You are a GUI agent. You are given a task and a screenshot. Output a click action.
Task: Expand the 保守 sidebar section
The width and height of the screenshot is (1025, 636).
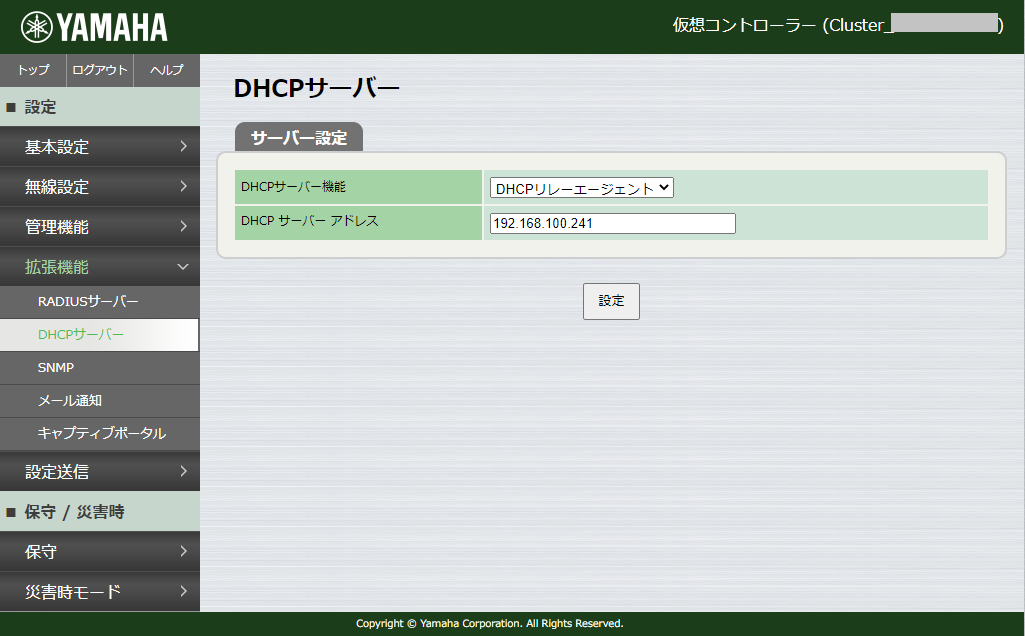pos(100,551)
